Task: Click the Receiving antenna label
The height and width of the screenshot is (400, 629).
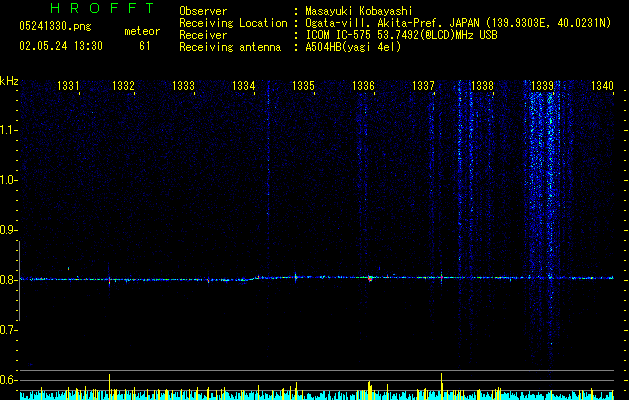Action: (230, 47)
